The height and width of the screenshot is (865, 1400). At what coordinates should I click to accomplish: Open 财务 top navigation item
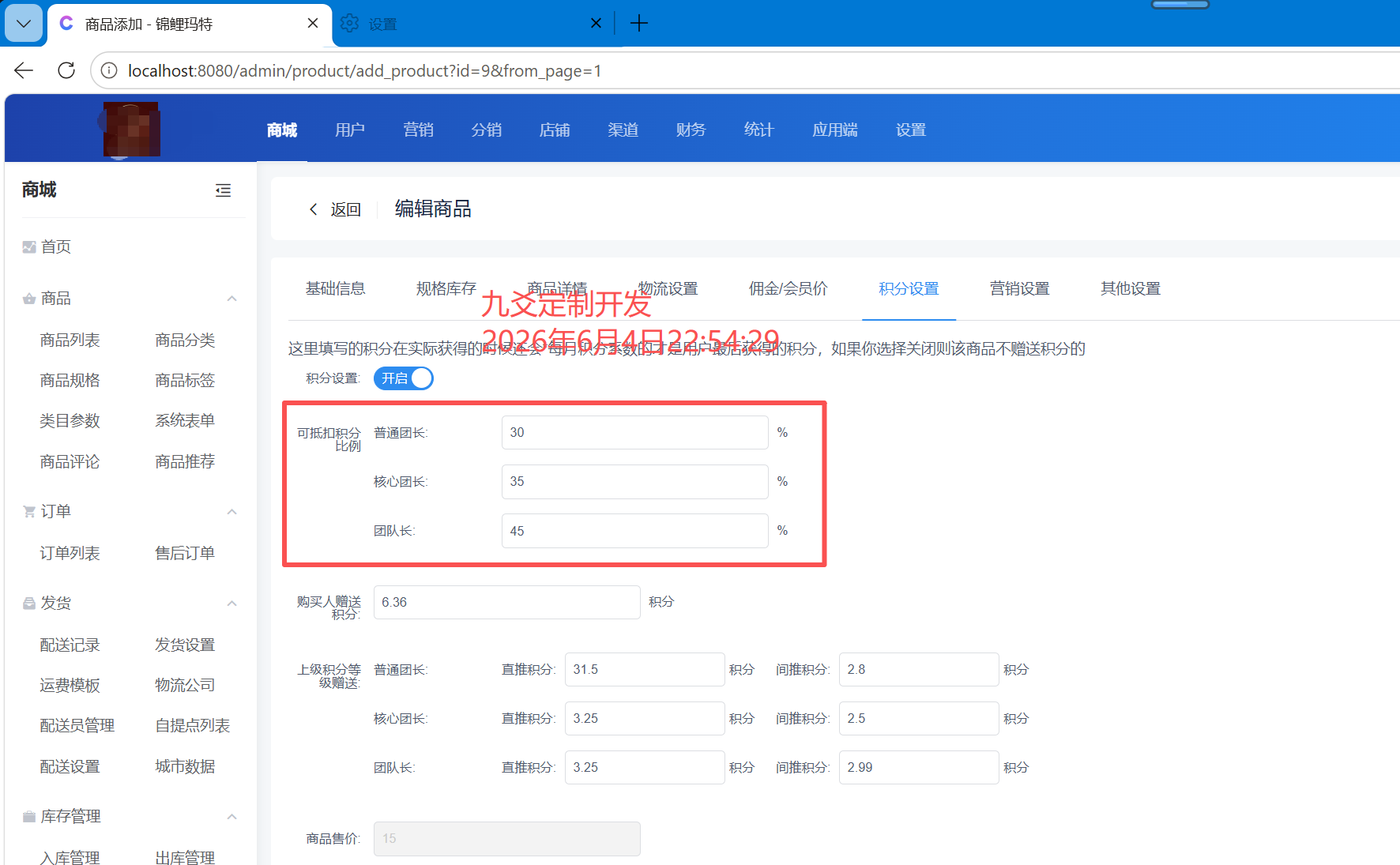[691, 130]
